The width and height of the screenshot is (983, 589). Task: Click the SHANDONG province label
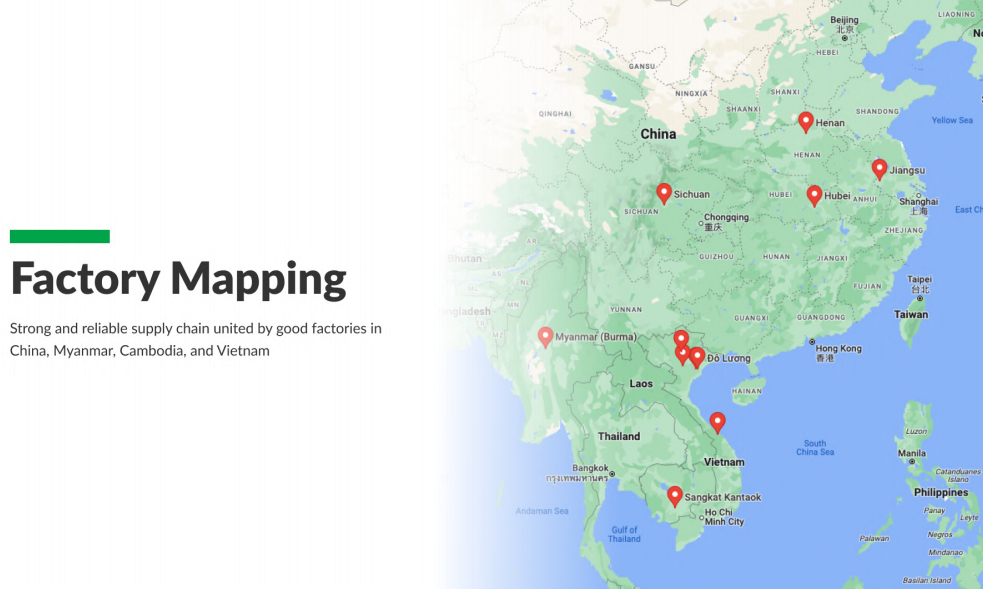click(x=878, y=112)
